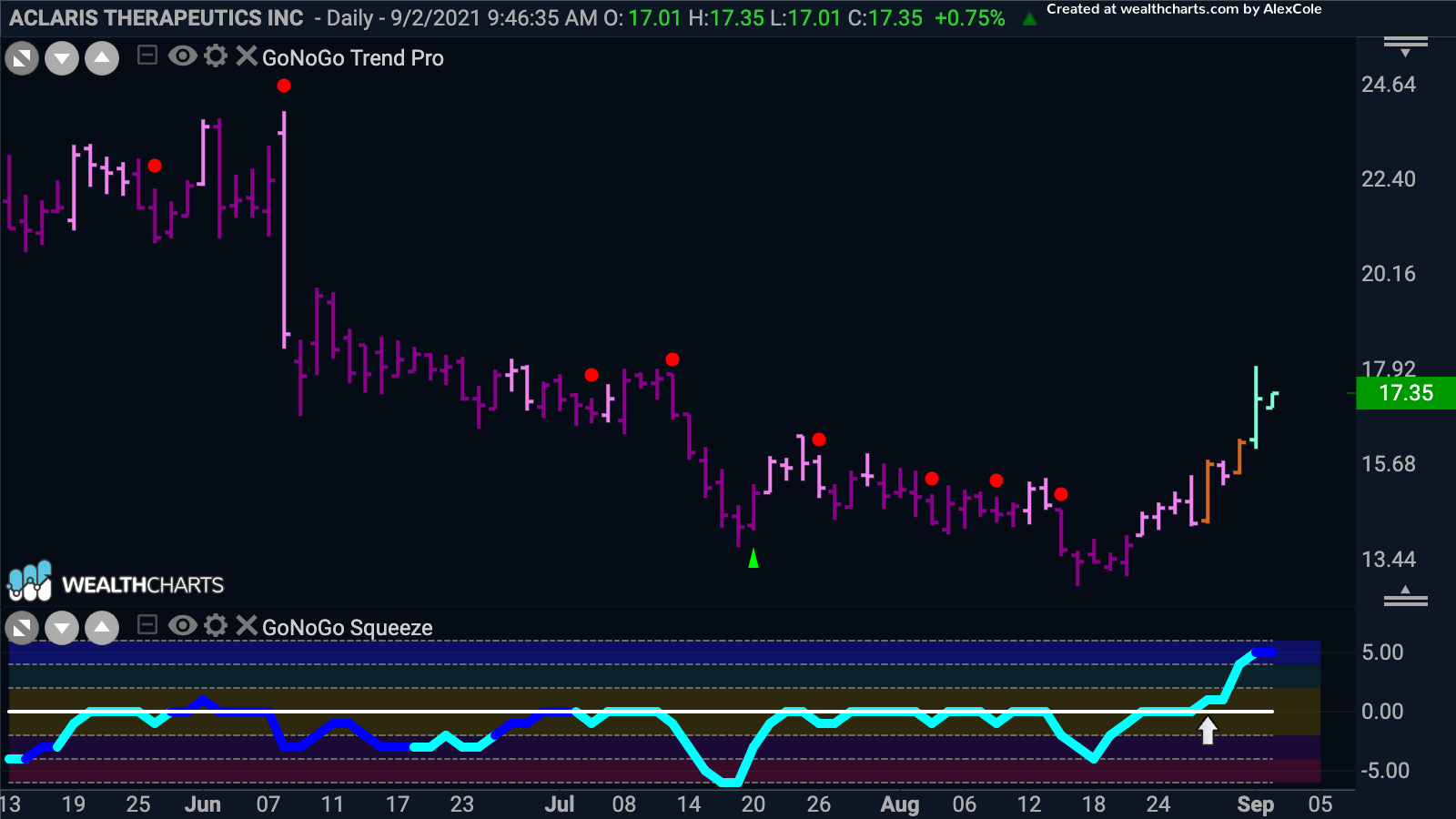The height and width of the screenshot is (819, 1456).
Task: Click the red dot near Jul 26
Action: tap(819, 440)
